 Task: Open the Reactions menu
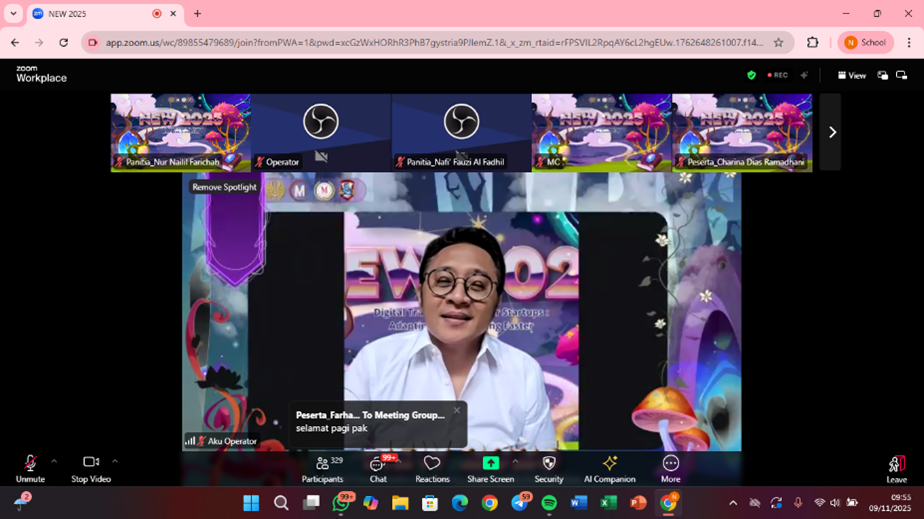(x=432, y=467)
